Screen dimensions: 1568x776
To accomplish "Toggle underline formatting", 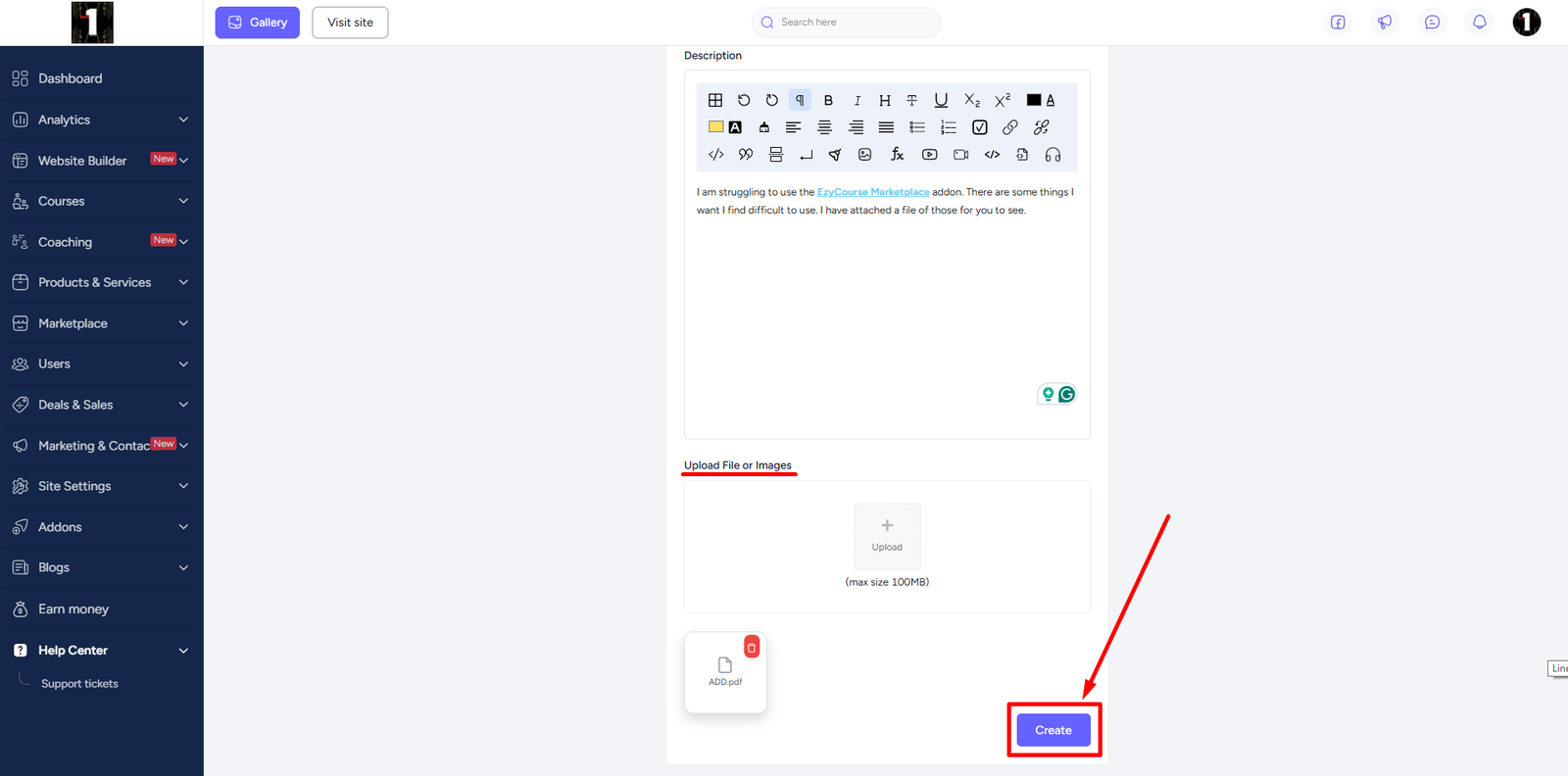I will coord(941,100).
